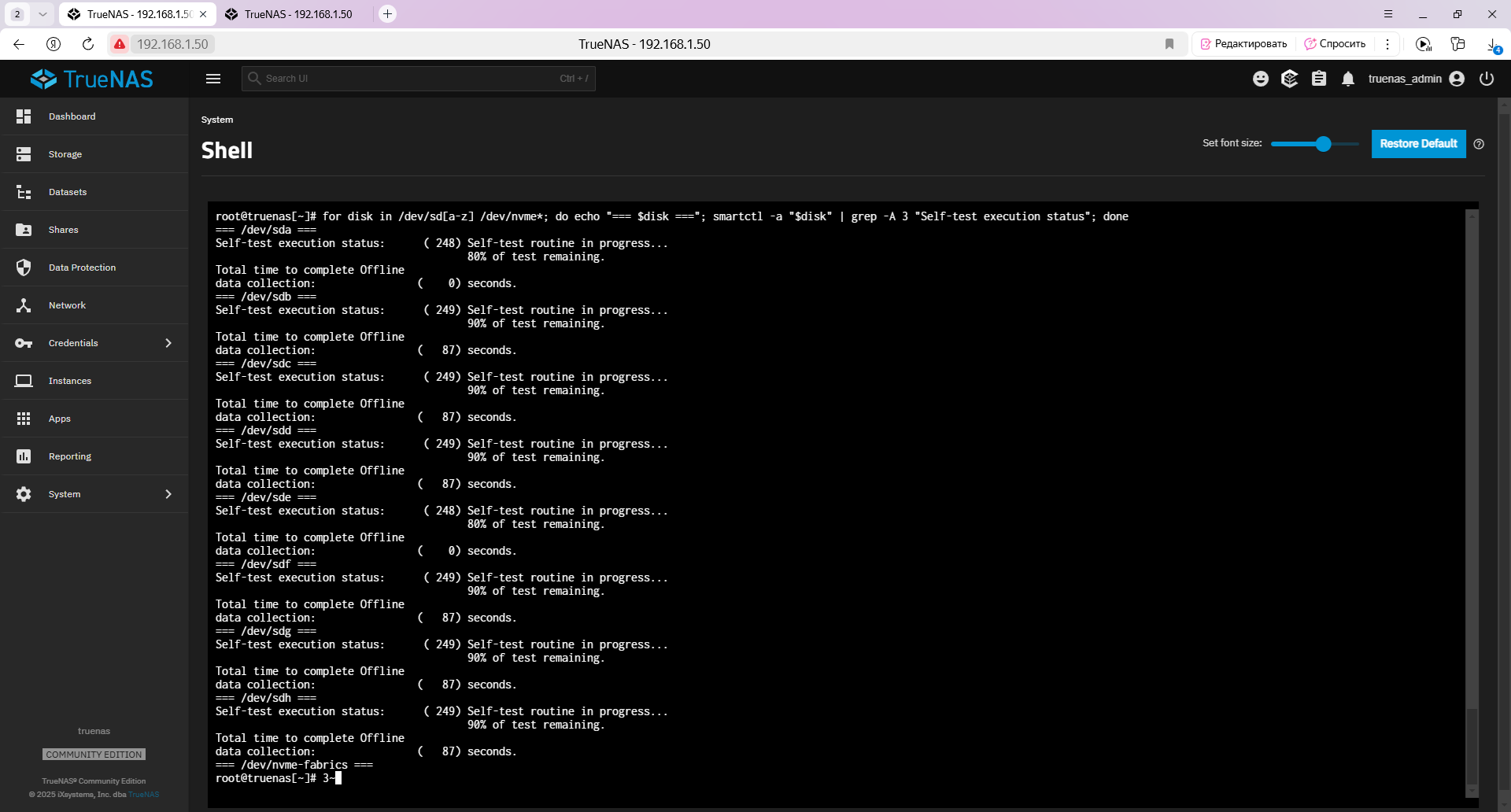This screenshot has height=812, width=1511.
Task: Click the "=== /dev/nvme-fabrics ===" terminal line
Action: click(x=294, y=765)
